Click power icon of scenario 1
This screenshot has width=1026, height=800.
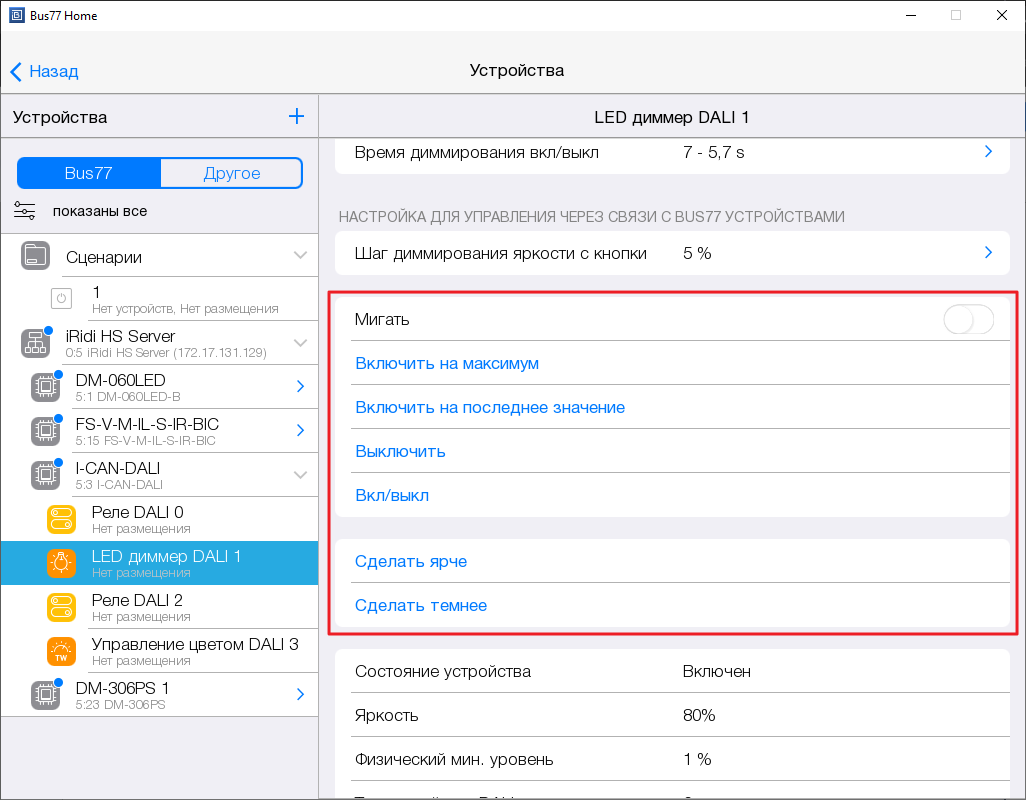(61, 299)
